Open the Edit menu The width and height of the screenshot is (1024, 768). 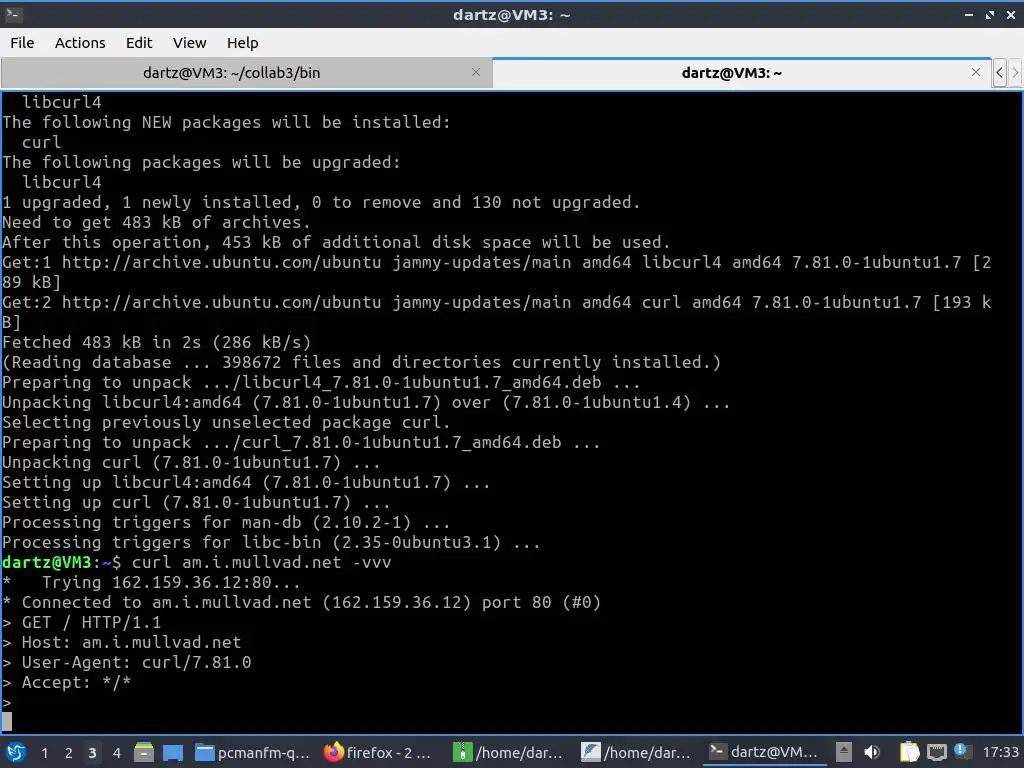click(x=138, y=43)
